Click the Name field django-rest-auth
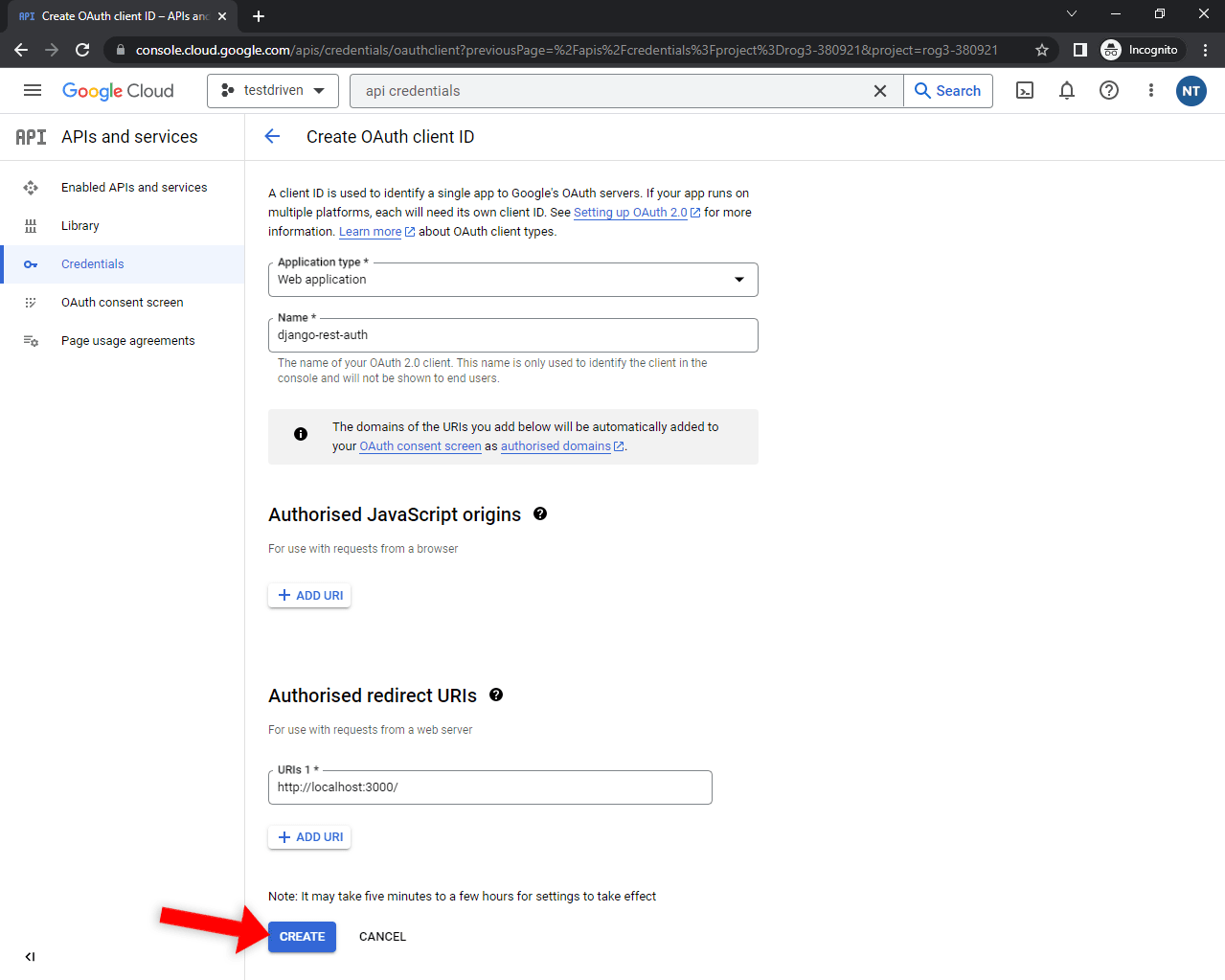1225x980 pixels. point(513,335)
